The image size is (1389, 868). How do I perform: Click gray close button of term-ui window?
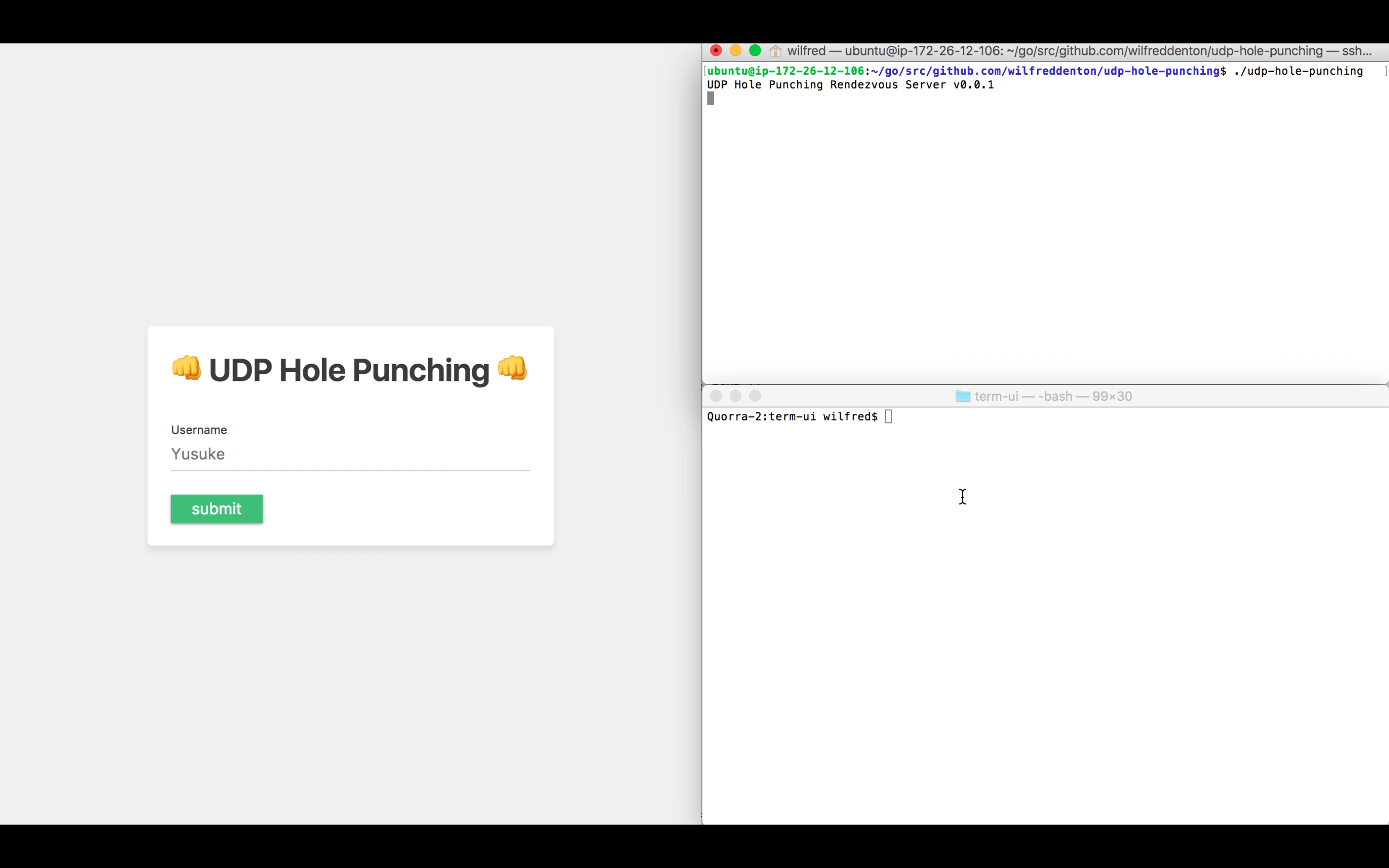pos(716,396)
